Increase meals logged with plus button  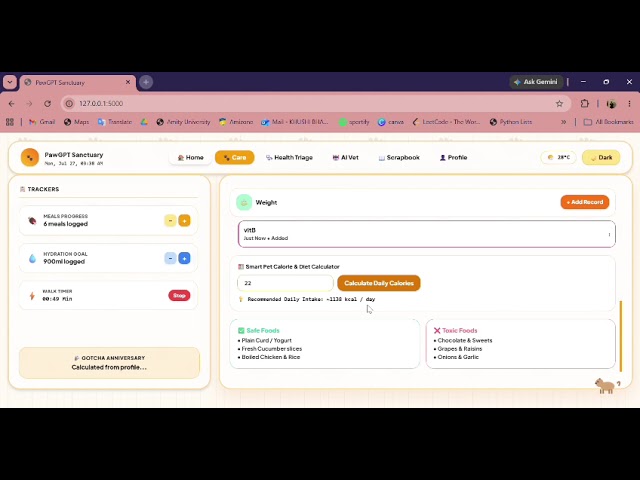coord(184,221)
